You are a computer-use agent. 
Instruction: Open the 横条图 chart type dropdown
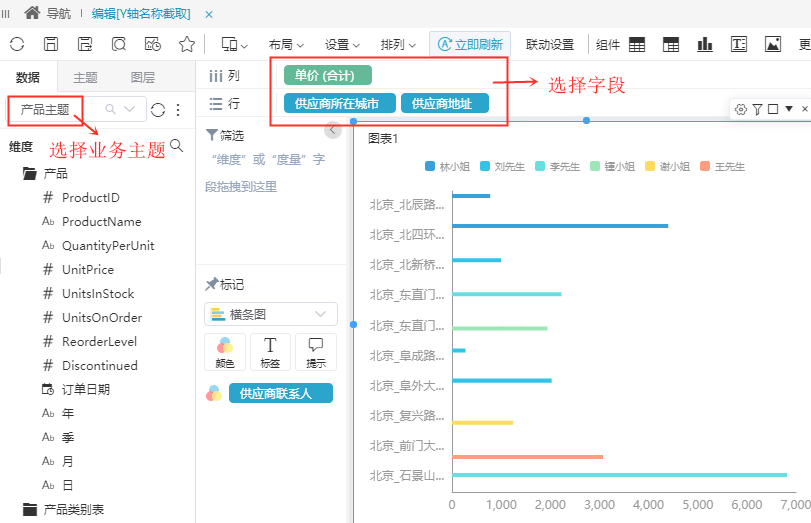pos(271,314)
